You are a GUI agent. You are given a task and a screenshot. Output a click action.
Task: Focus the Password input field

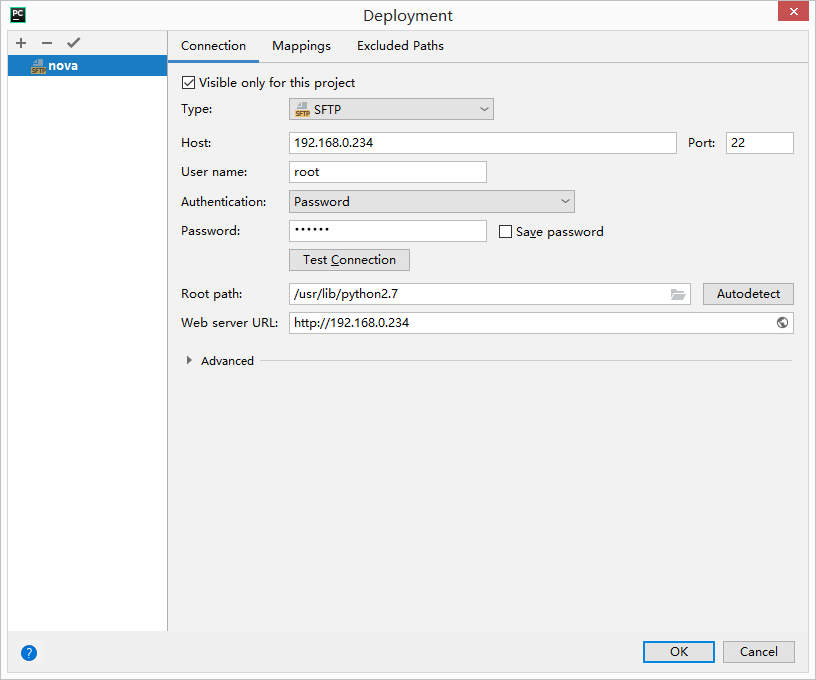coord(388,231)
